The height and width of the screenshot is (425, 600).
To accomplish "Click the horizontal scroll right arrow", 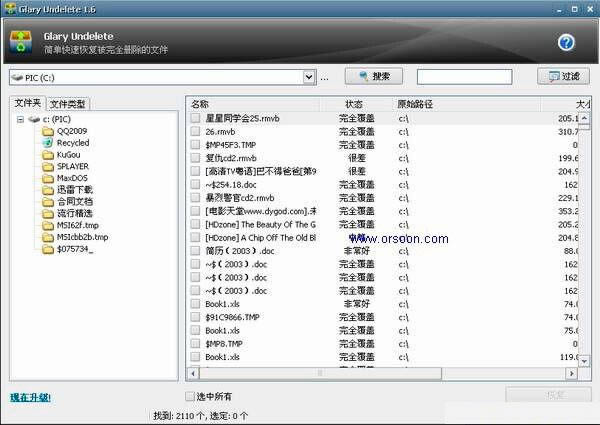I will click(x=571, y=373).
